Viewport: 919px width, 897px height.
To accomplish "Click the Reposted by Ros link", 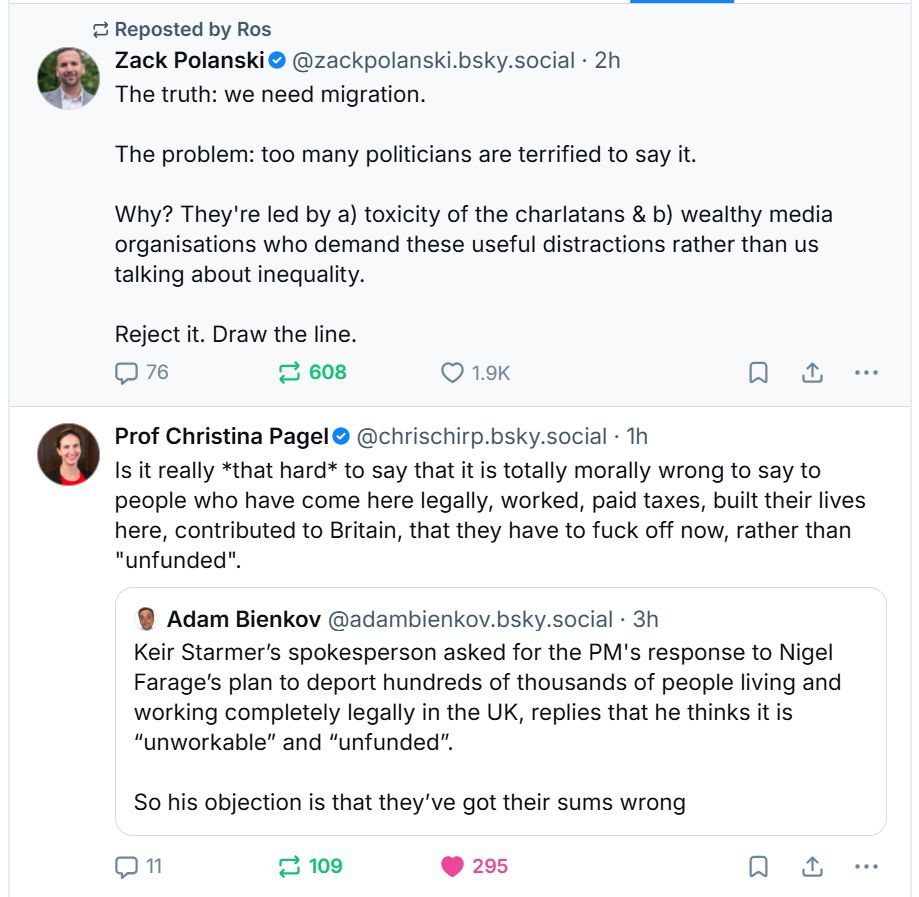I will click(192, 30).
